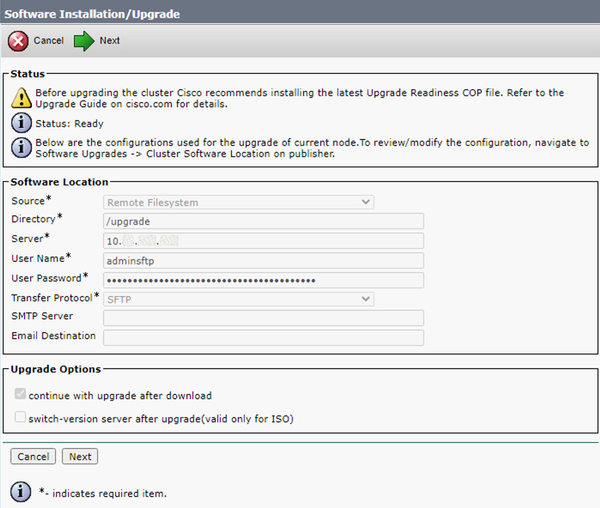
Task: Click 'switch-version server after upgrade' label text
Action: point(161,419)
